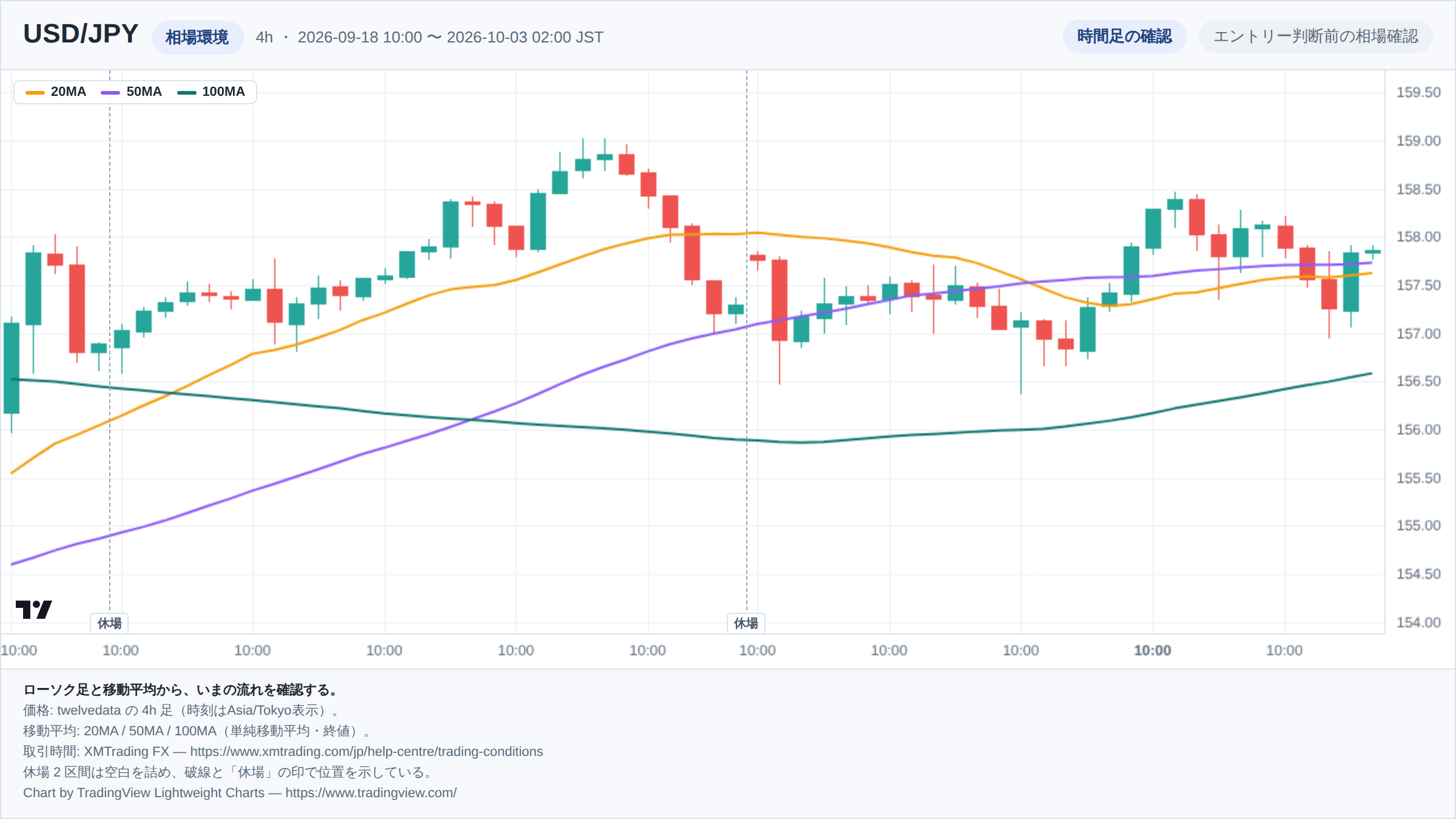Click the 154.00 price axis label
This screenshot has width=1456, height=819.
pos(1418,622)
